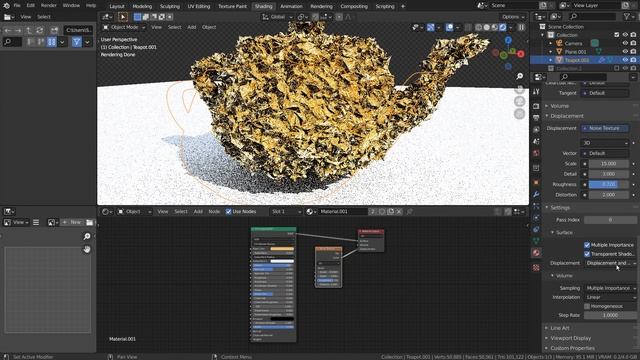Click the Vector Default input button
640x360 pixels.
604,153
